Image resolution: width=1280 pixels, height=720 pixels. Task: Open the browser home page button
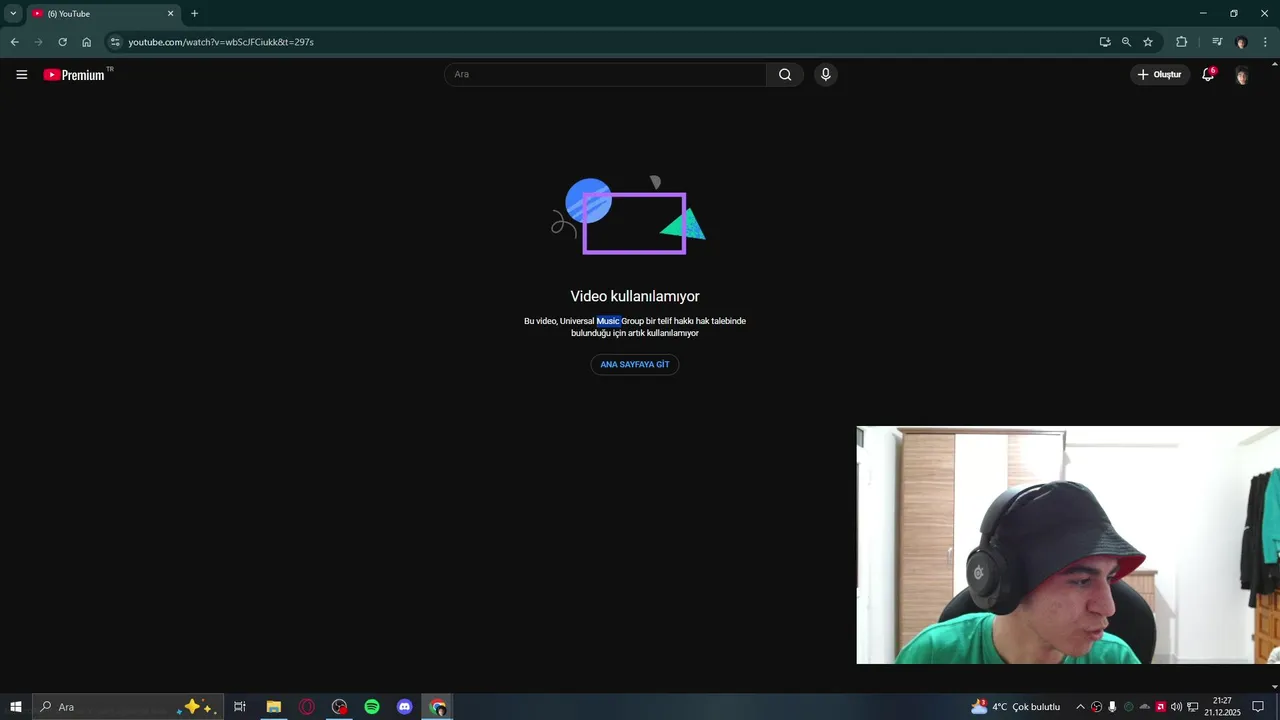click(x=87, y=42)
